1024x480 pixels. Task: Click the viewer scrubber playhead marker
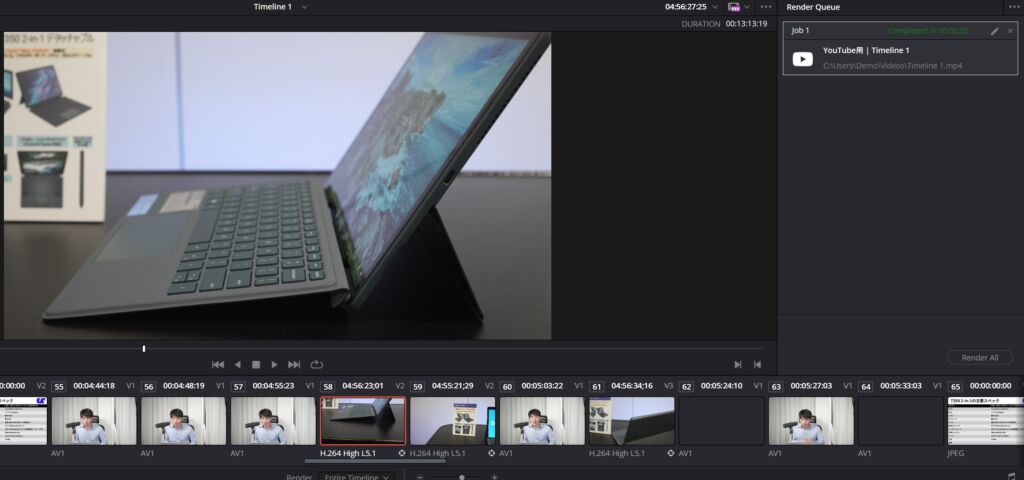(144, 349)
